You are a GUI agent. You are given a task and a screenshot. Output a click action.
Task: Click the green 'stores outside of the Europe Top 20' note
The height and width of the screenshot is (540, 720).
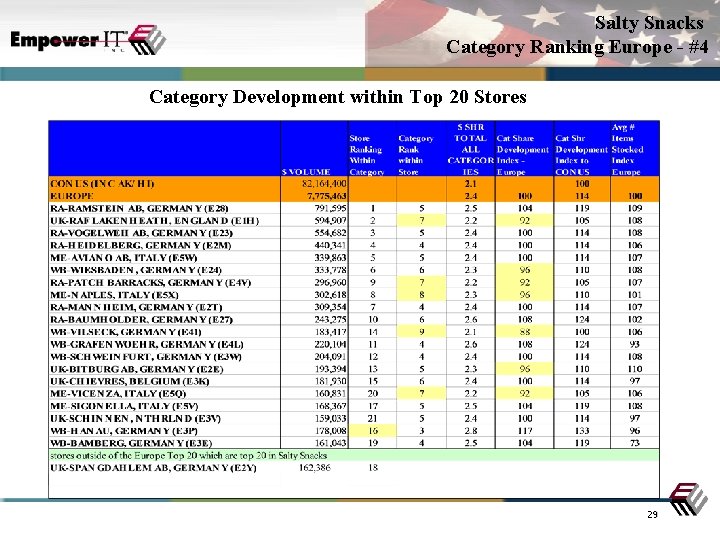coord(354,456)
